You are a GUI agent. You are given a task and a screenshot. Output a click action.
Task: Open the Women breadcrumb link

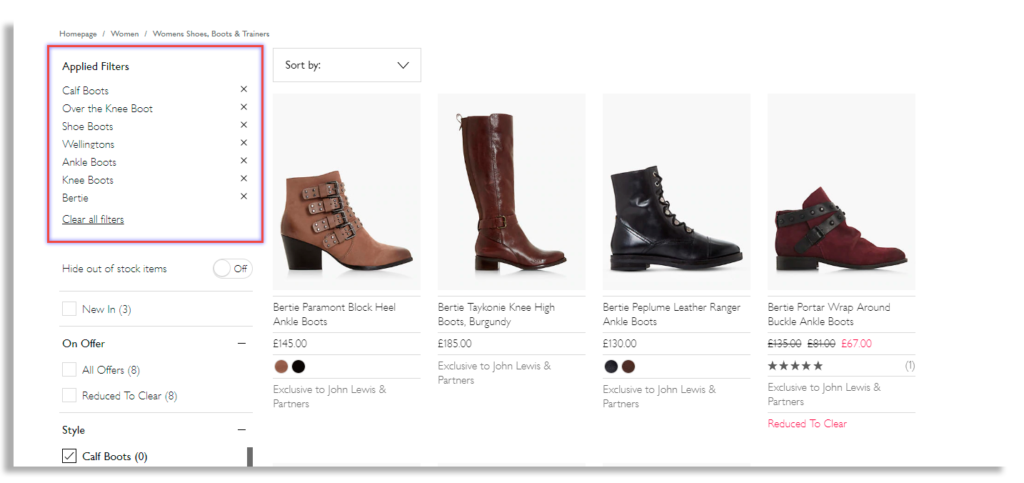[x=125, y=34]
